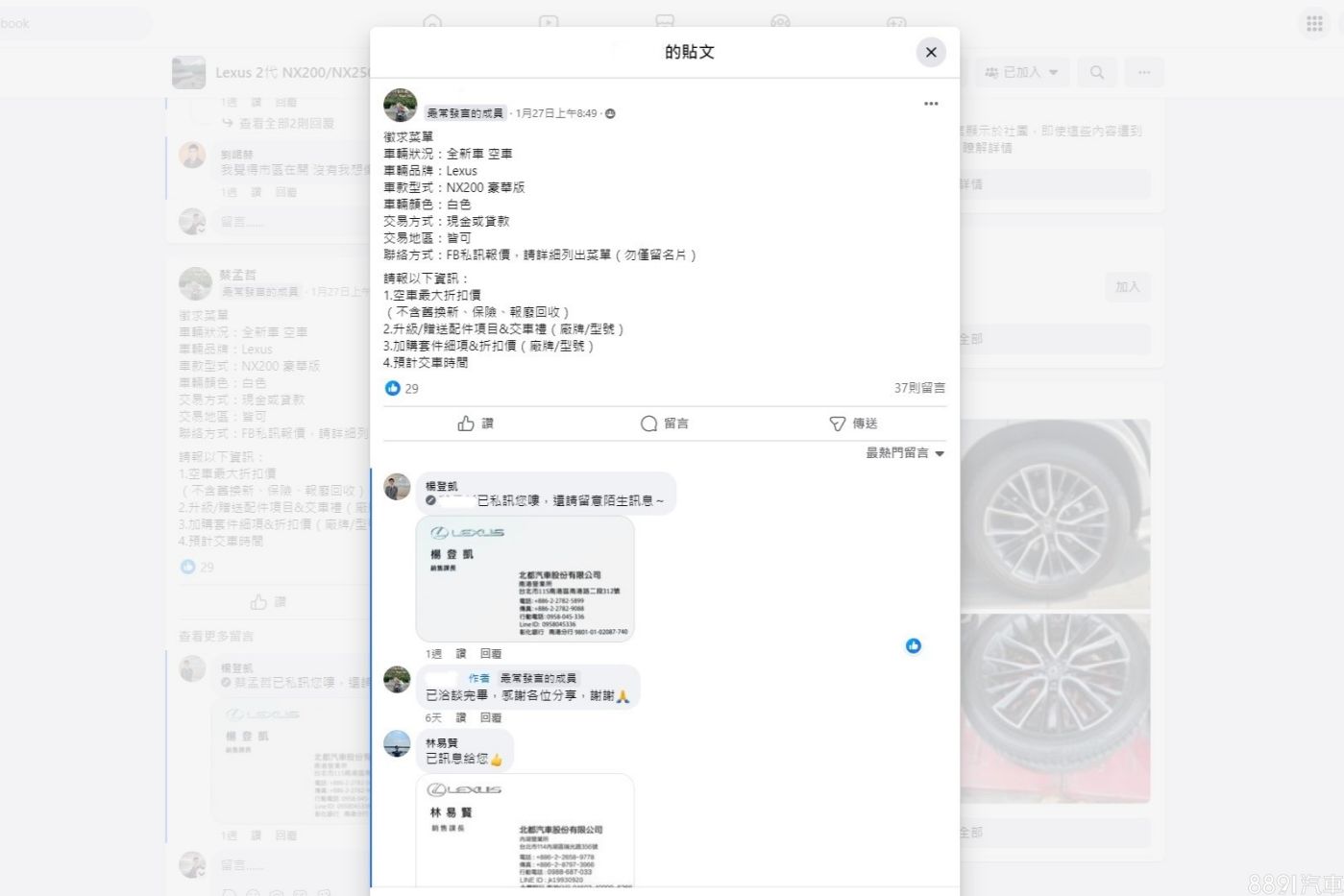Viewport: 1344px width, 896px height.
Task: Click the post author's profile avatar
Action: 400,105
